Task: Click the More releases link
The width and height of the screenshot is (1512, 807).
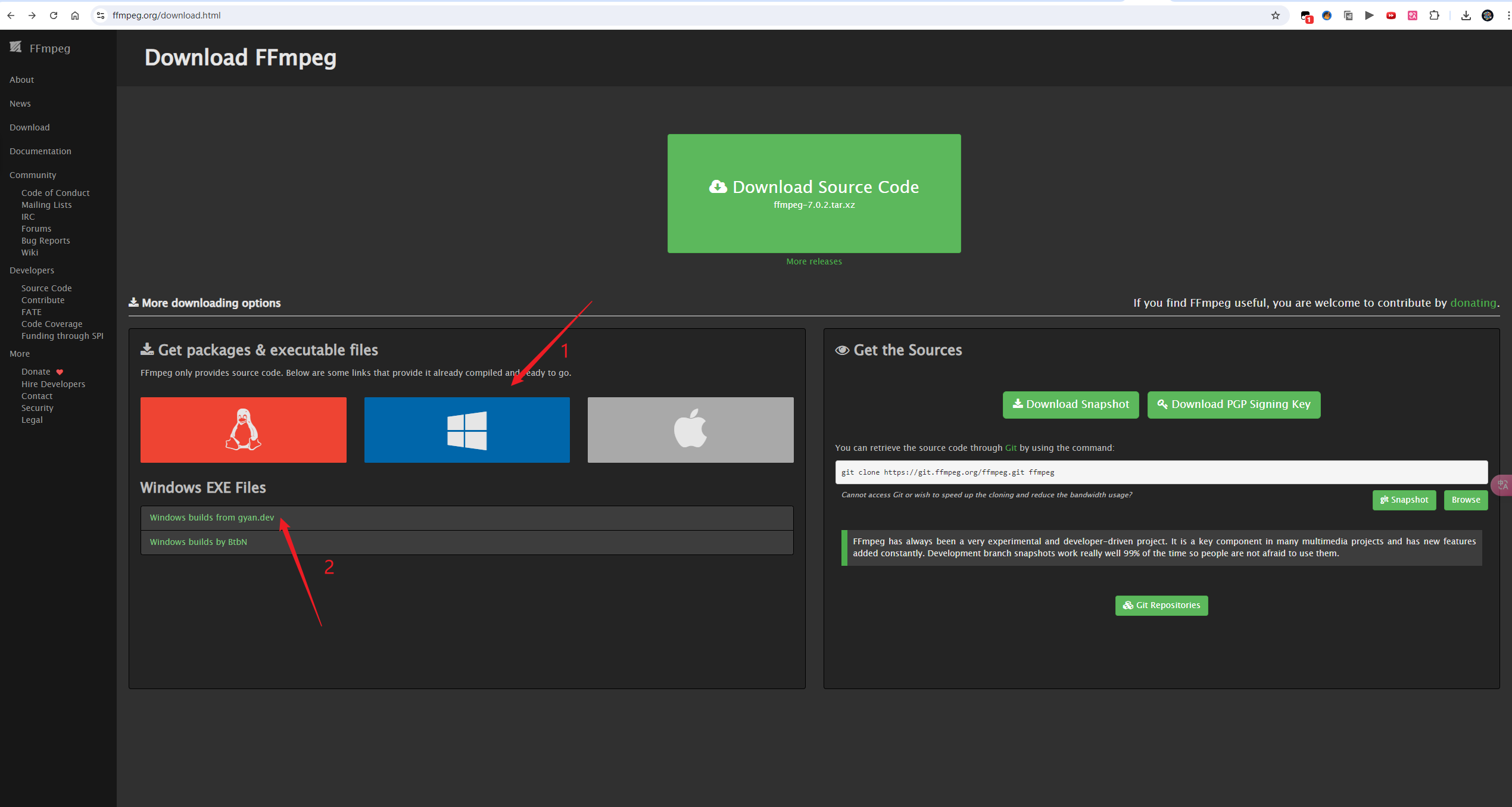Action: click(813, 261)
